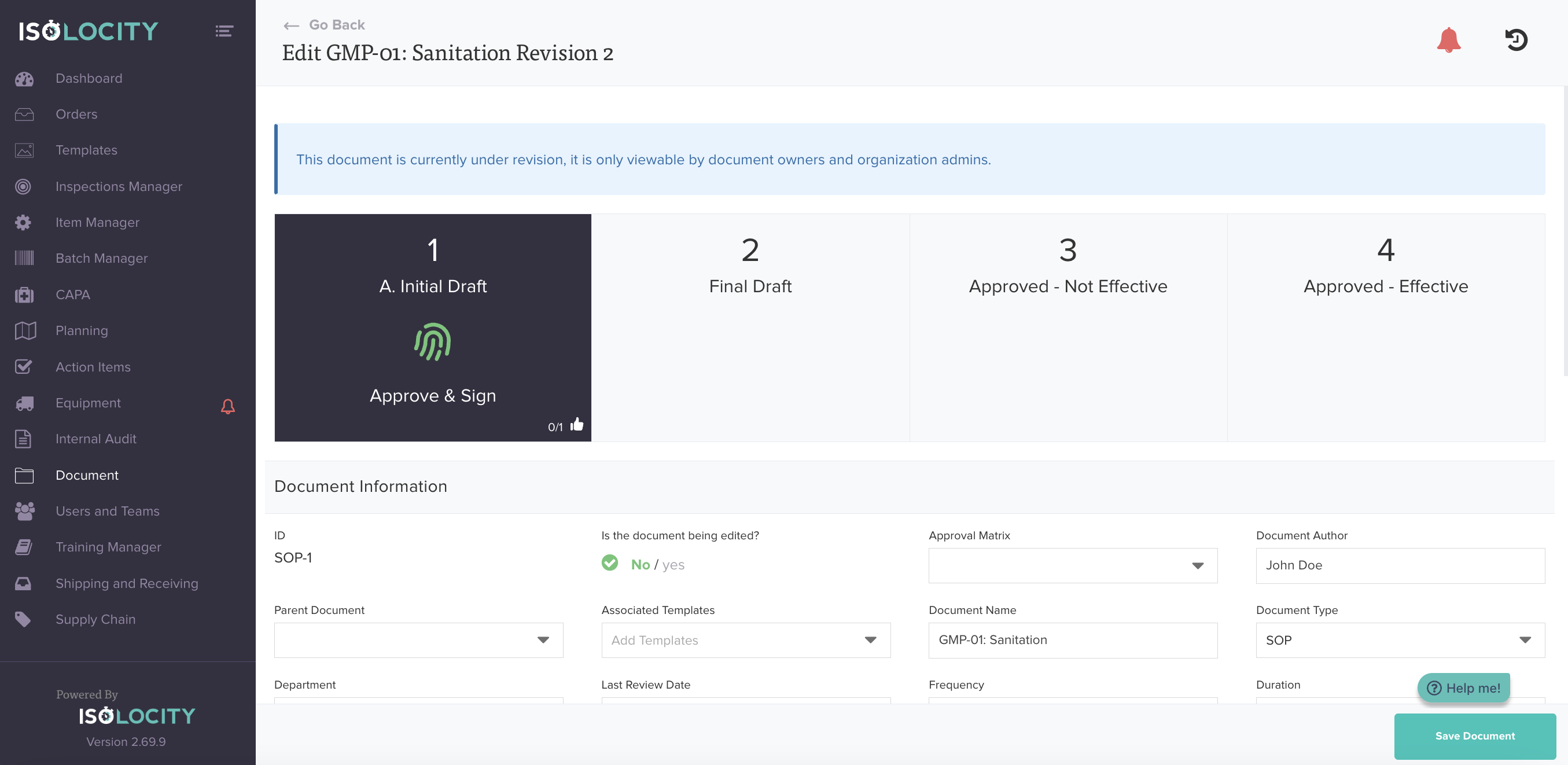Click the Batch Manager barcode icon
1568x765 pixels.
click(x=24, y=258)
